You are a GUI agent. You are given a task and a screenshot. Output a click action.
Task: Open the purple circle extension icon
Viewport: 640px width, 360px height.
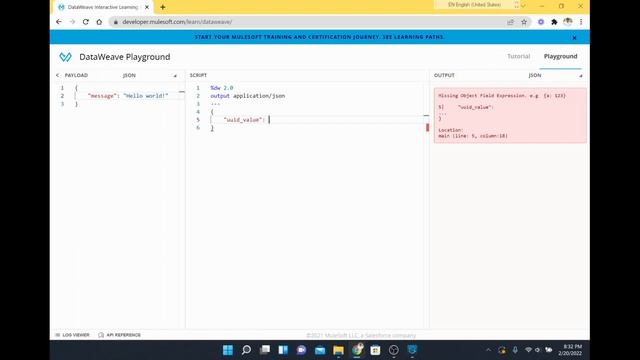[x=541, y=22]
